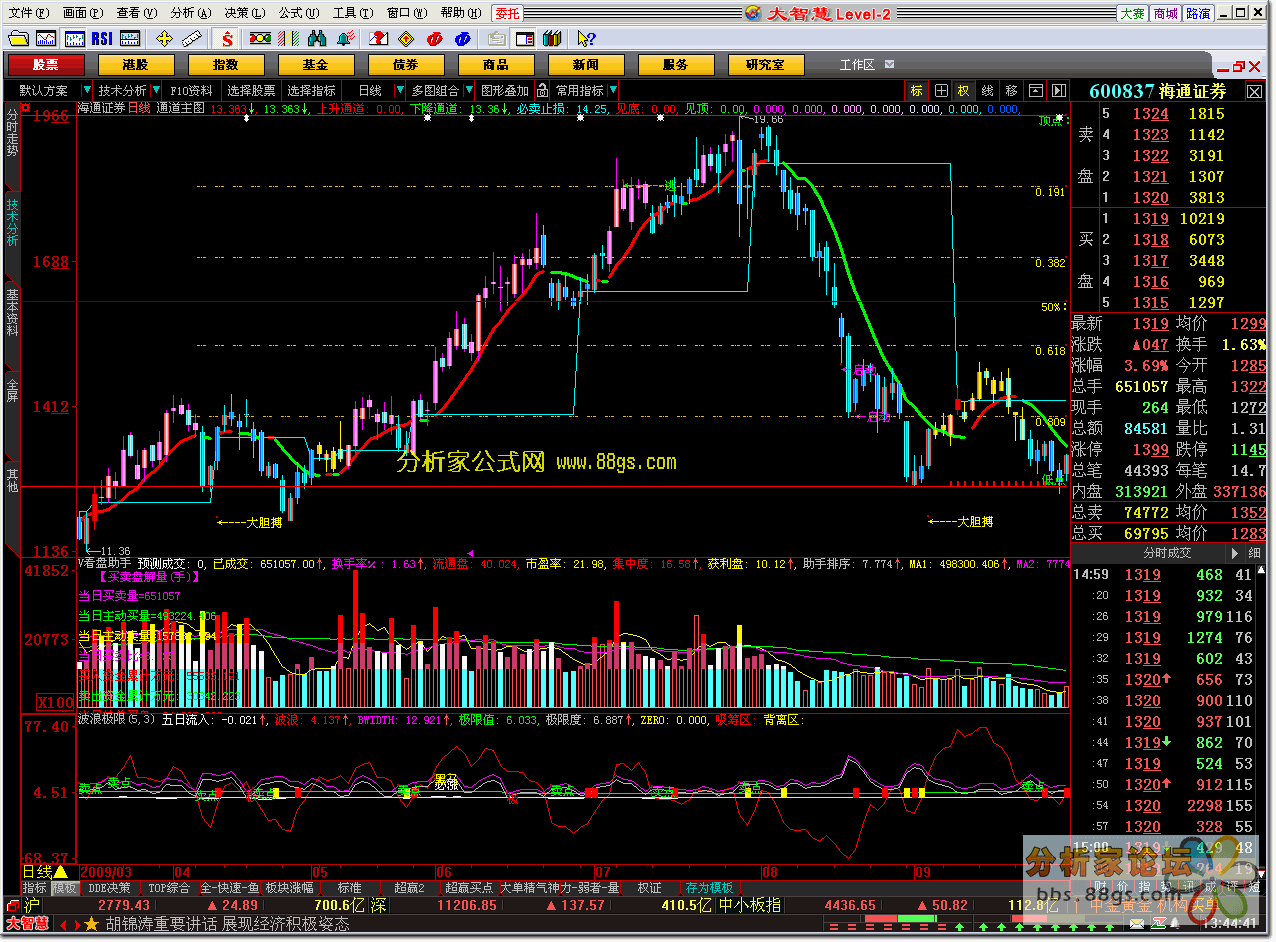The height and width of the screenshot is (942, 1276).
Task: Click the 商城 button in title bar
Action: tap(1166, 13)
